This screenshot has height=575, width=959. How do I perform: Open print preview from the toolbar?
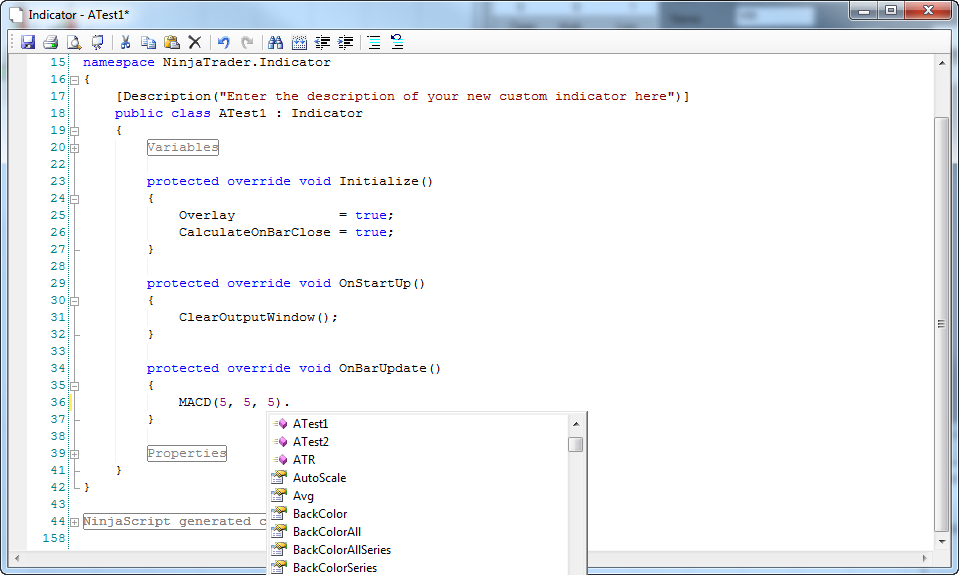tap(74, 42)
